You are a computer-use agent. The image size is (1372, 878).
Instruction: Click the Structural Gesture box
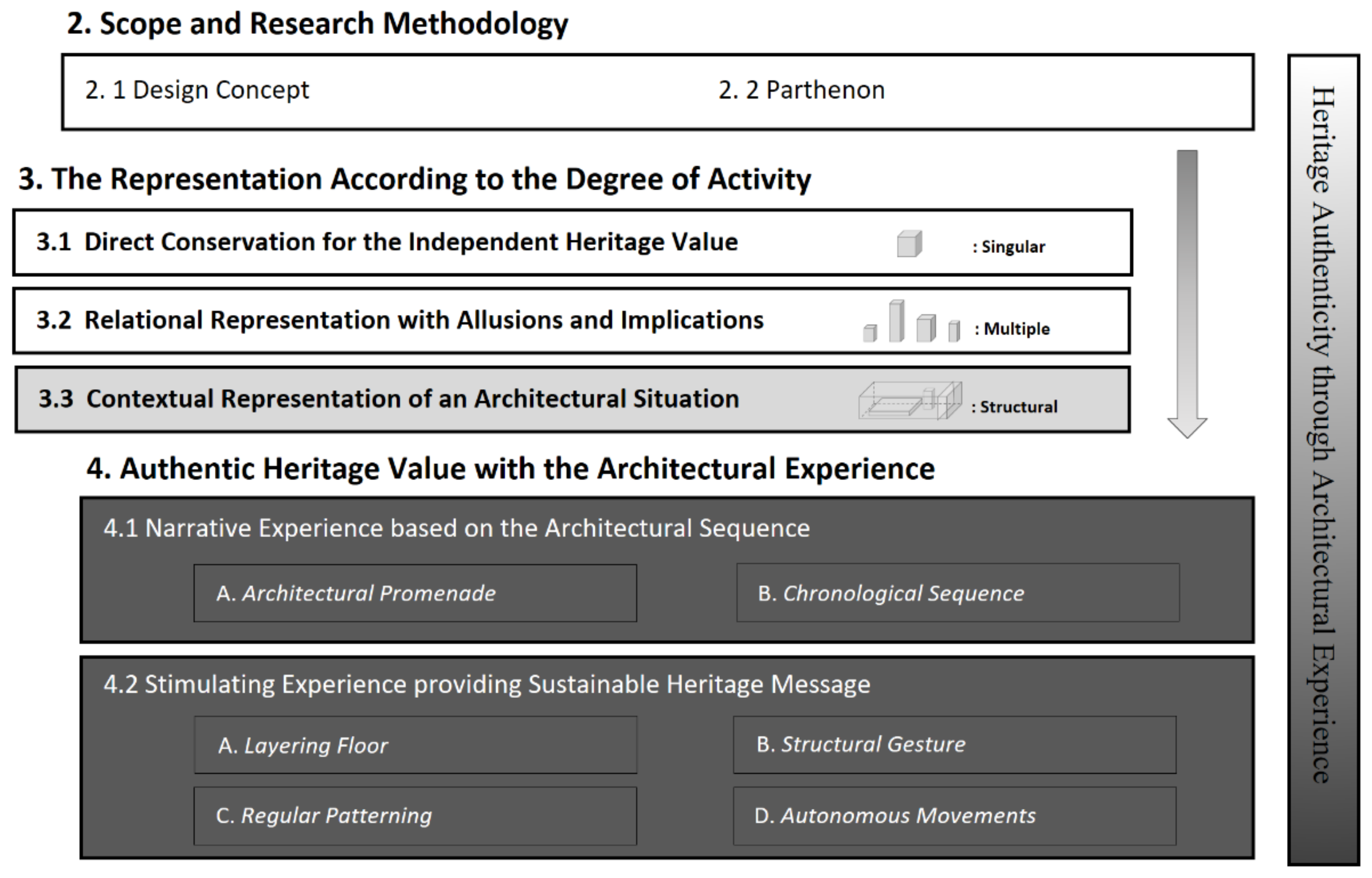(x=954, y=744)
